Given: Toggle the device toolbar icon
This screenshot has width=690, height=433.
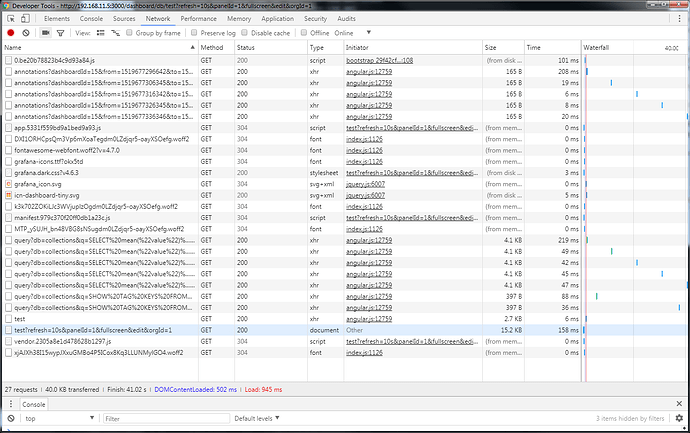Looking at the screenshot, I should click(x=26, y=18).
